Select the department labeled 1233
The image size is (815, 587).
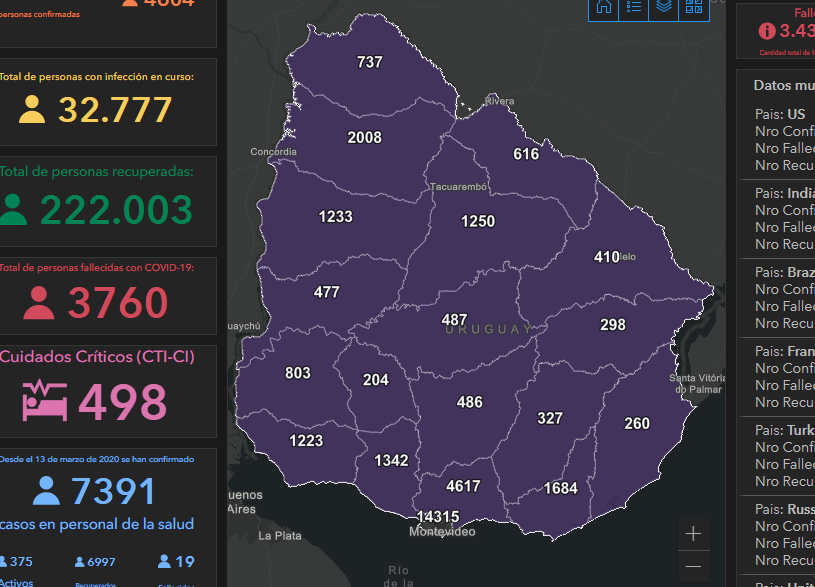[x=335, y=216]
